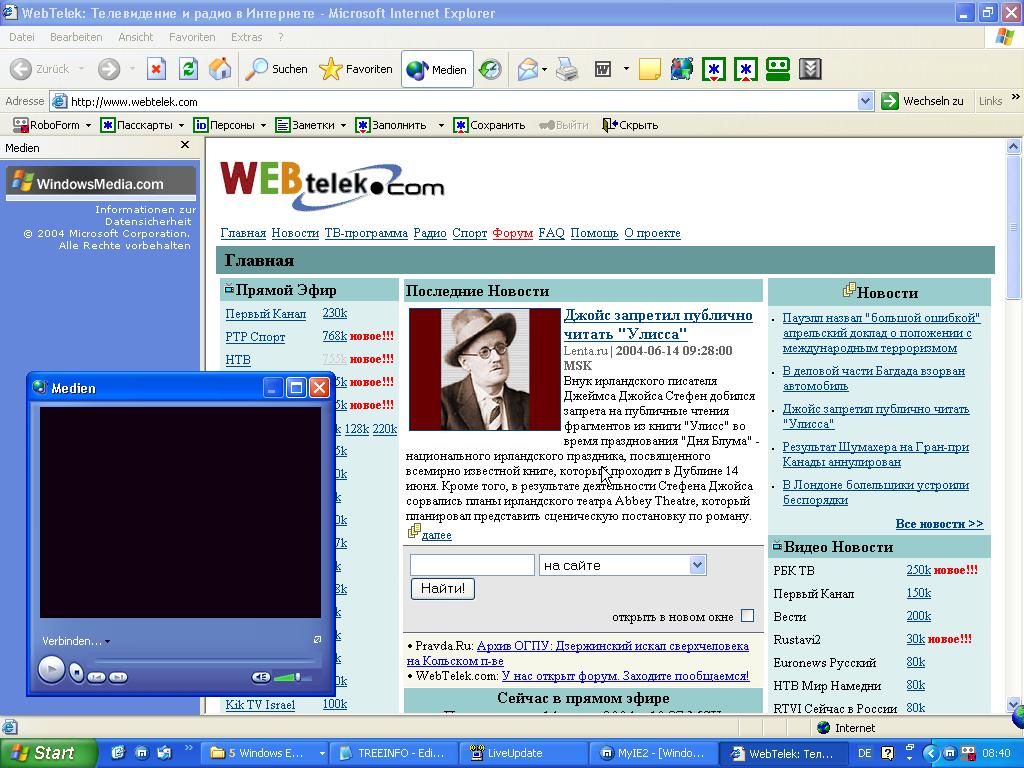Open the ? help menu
Viewport: 1024px width, 768px height.
(x=281, y=37)
